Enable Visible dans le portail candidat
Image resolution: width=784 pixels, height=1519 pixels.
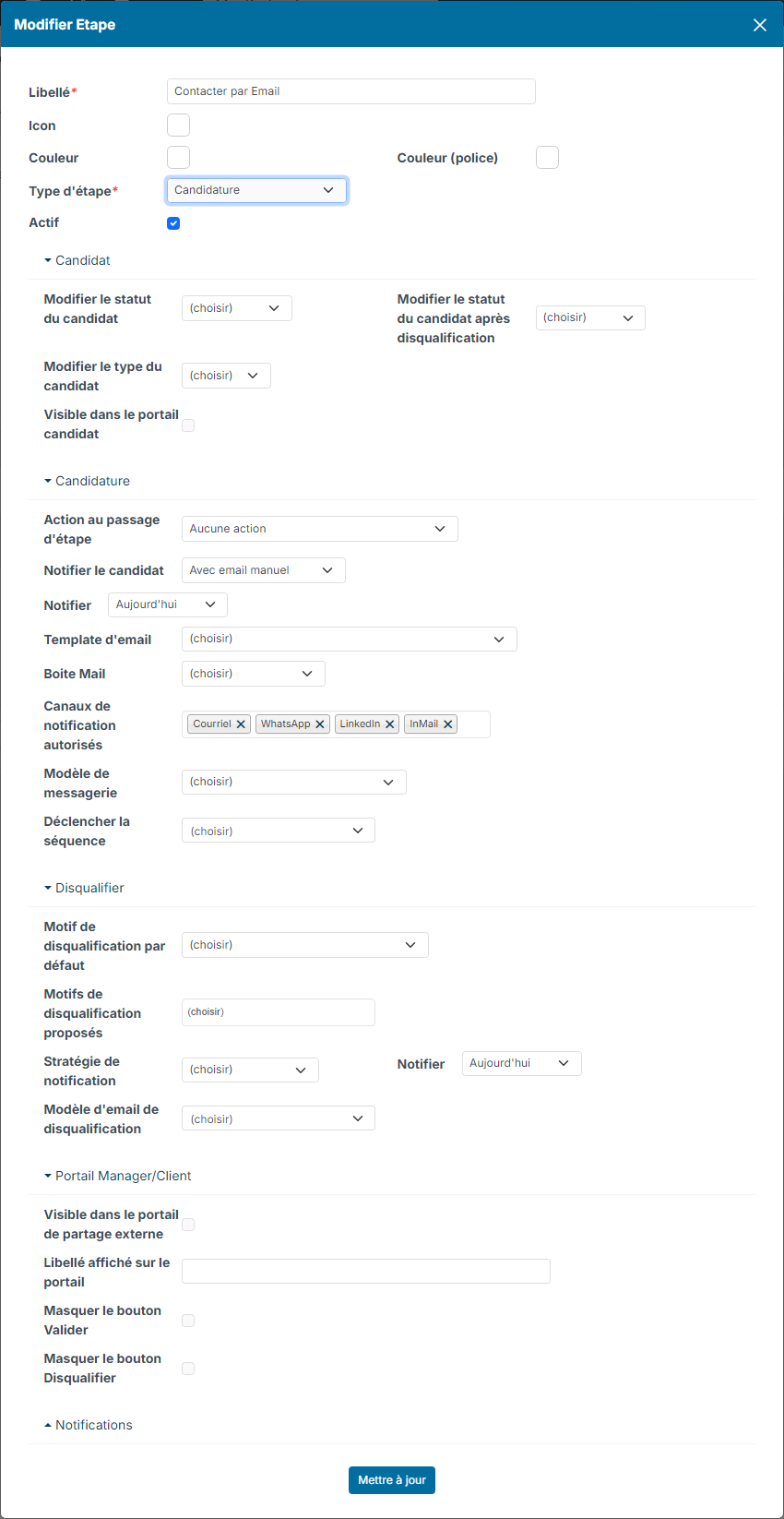pyautogui.click(x=188, y=425)
